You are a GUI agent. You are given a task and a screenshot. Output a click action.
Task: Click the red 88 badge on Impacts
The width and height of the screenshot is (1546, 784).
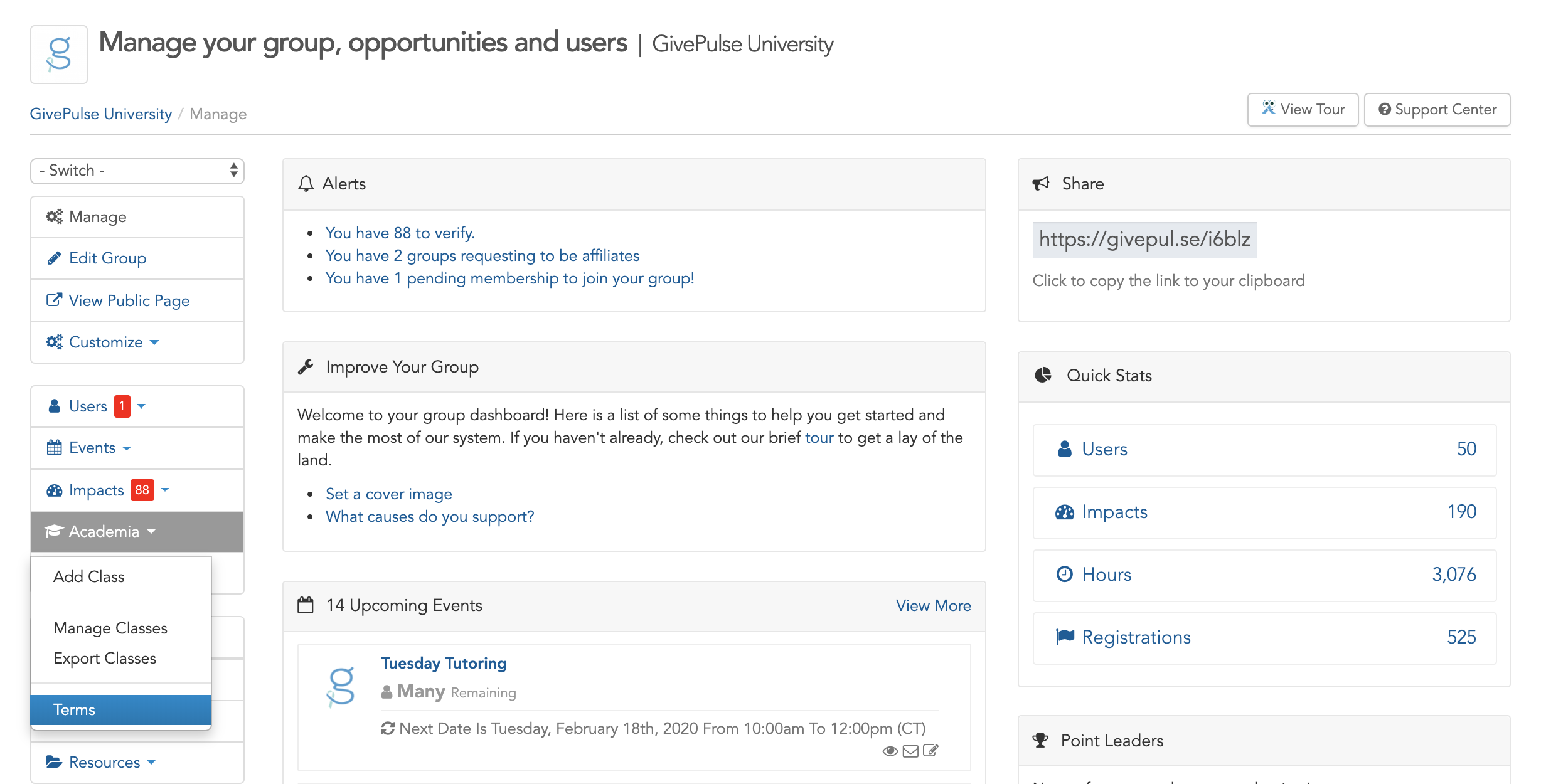pyautogui.click(x=142, y=490)
